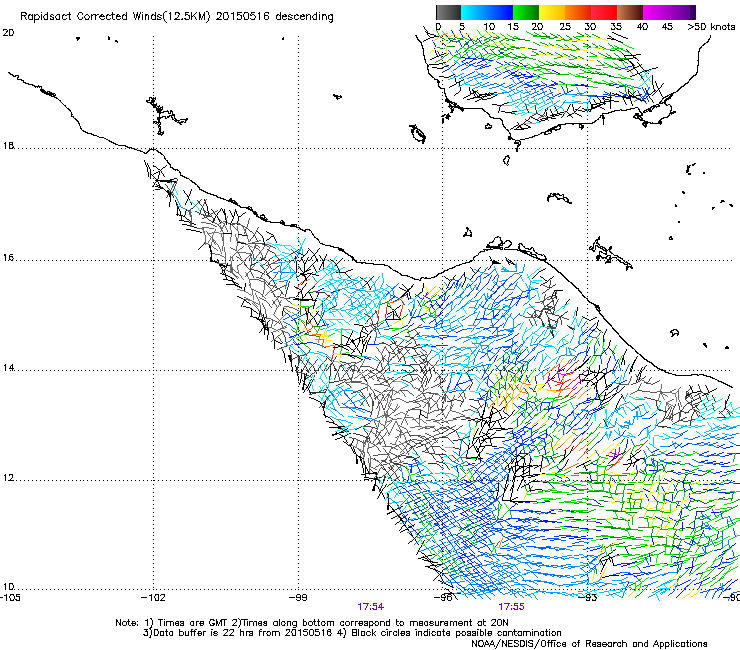Image resolution: width=740 pixels, height=650 pixels.
Task: Click the legend tick label '25'
Action: pos(565,26)
